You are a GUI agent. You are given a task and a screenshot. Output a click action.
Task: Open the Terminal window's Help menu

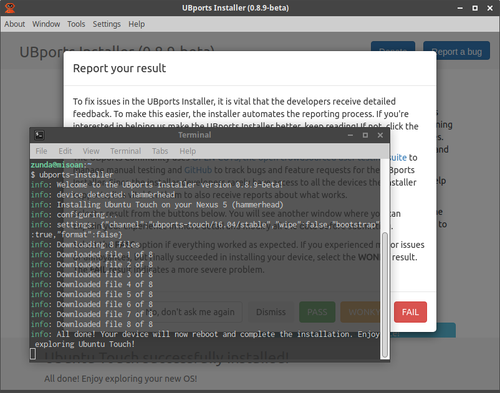point(188,151)
